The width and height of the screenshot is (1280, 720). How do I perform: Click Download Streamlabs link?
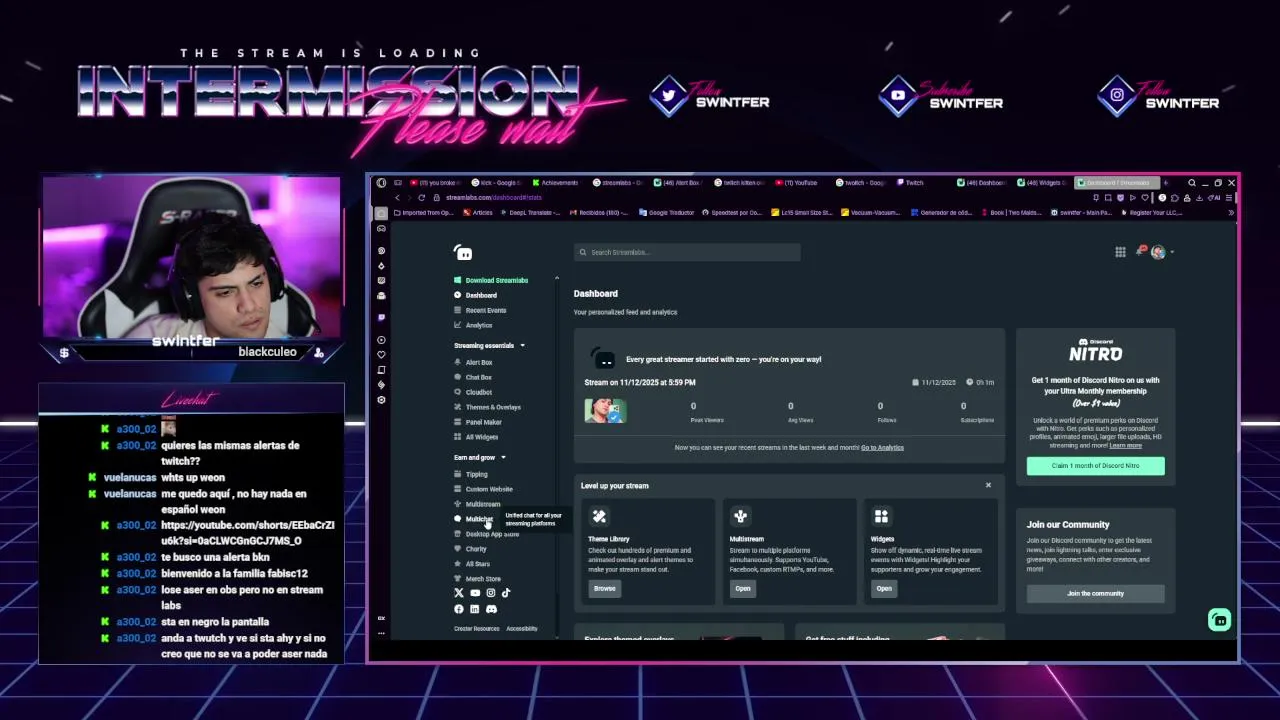[x=491, y=280]
